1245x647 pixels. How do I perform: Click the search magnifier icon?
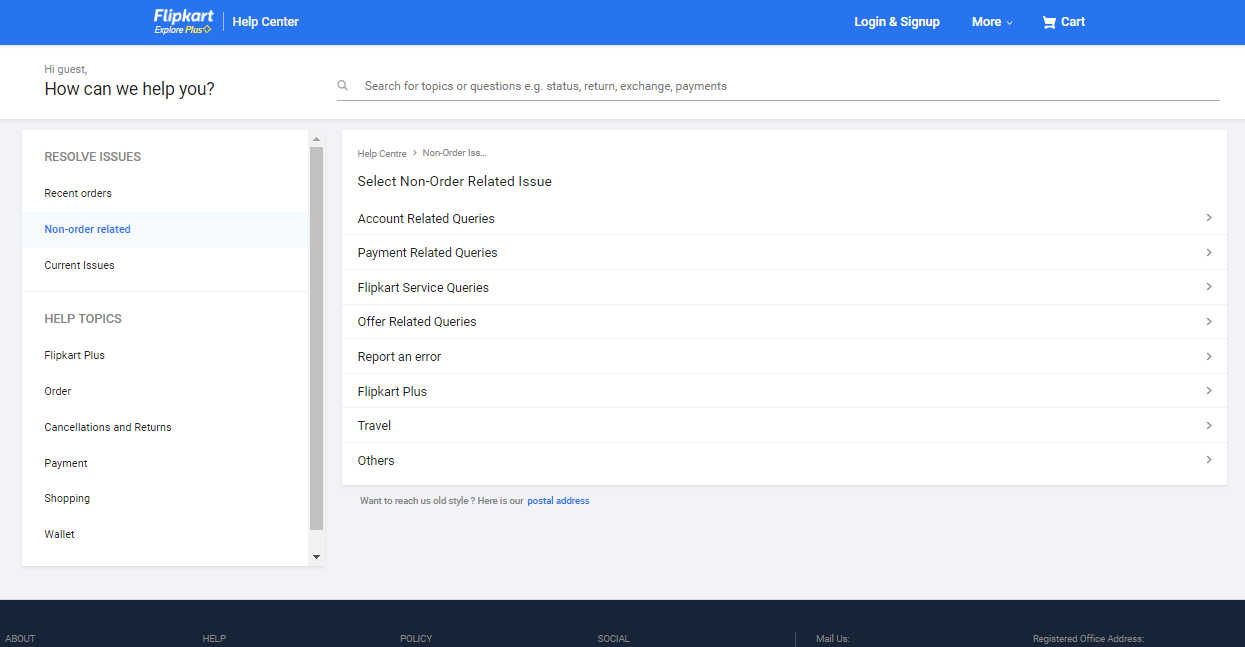(x=343, y=86)
